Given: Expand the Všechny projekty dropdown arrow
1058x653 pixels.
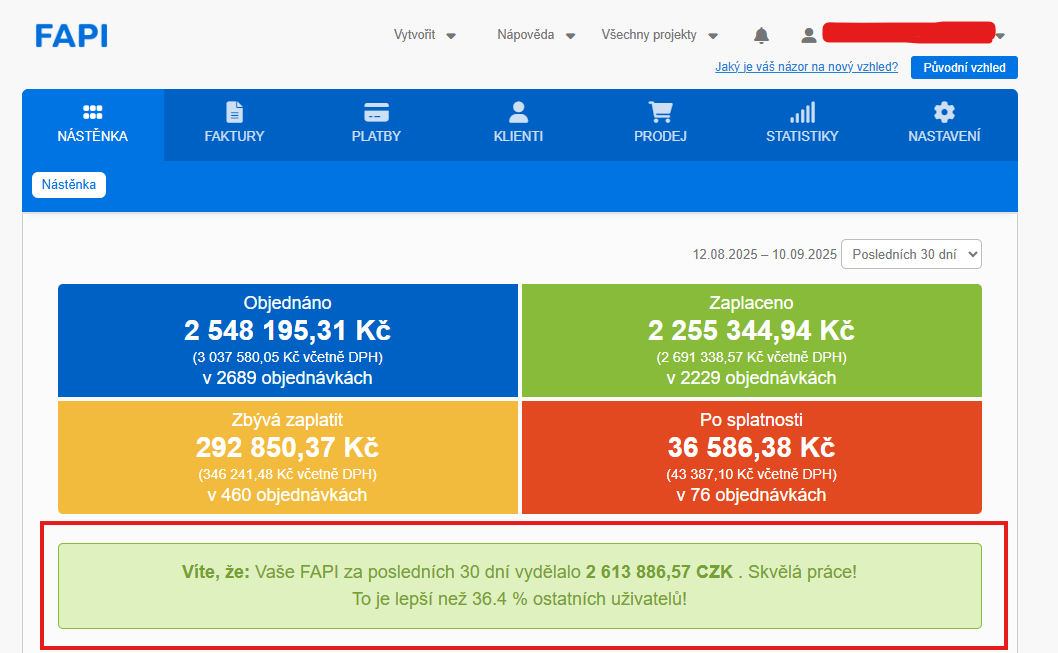Looking at the screenshot, I should click(713, 36).
